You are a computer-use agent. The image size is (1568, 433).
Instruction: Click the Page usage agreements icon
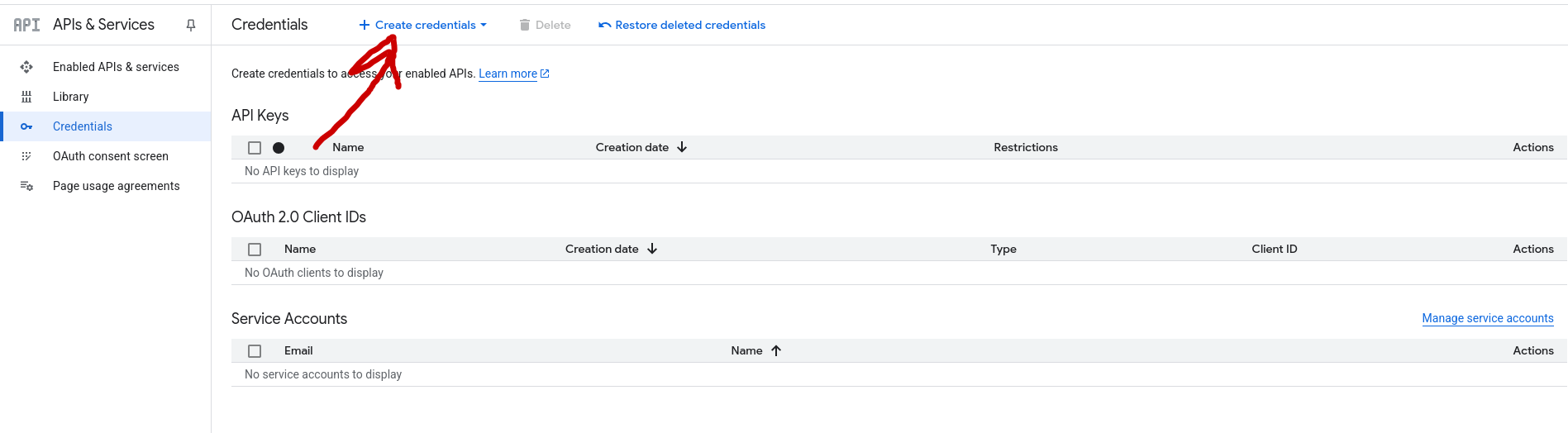click(26, 186)
